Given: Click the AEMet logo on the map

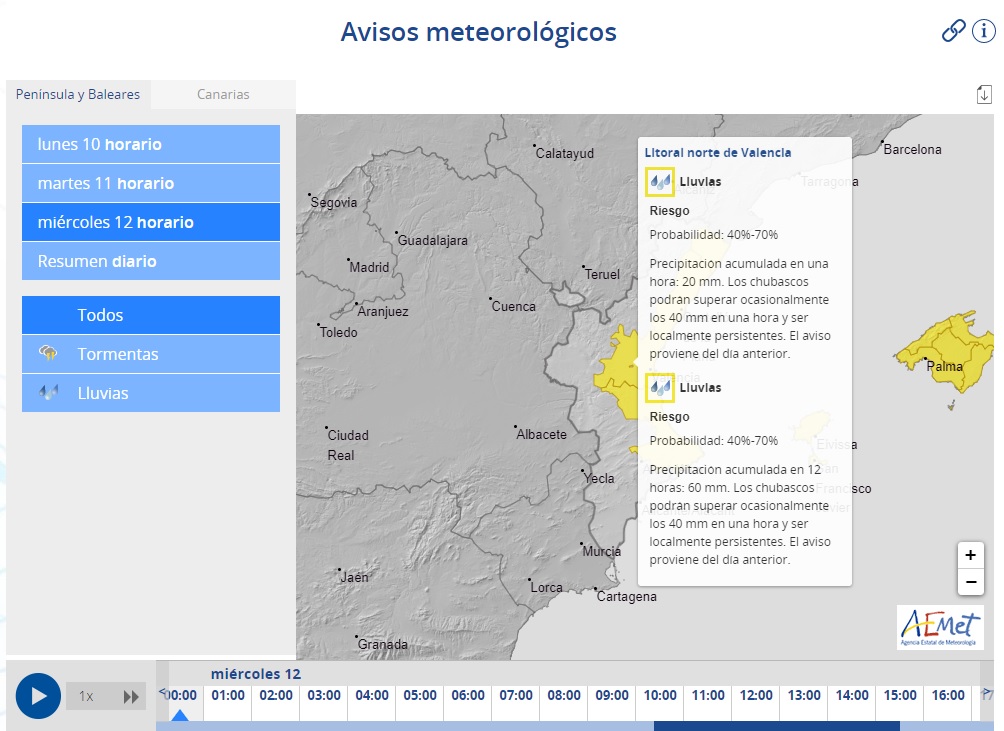Looking at the screenshot, I should pos(939,628).
